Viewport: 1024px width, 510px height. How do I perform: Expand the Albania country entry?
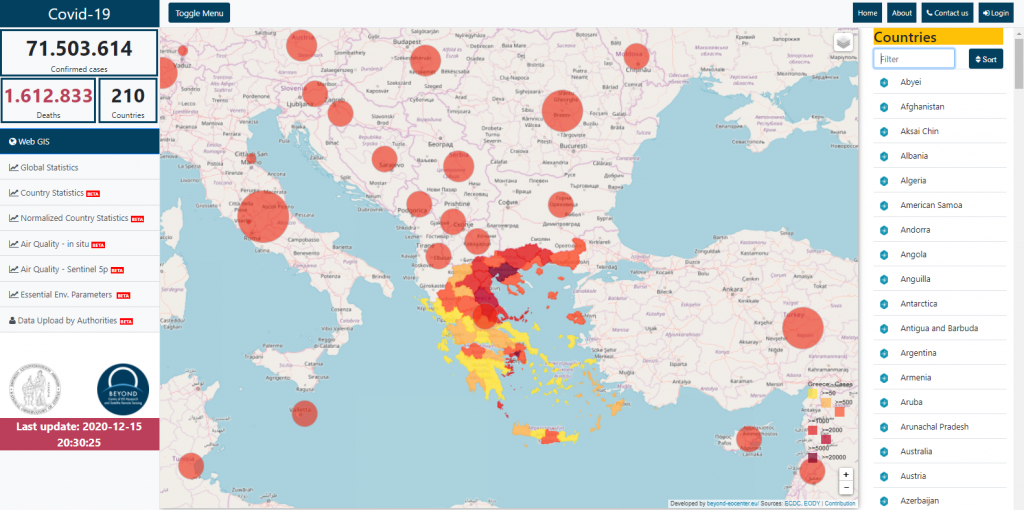(x=884, y=156)
